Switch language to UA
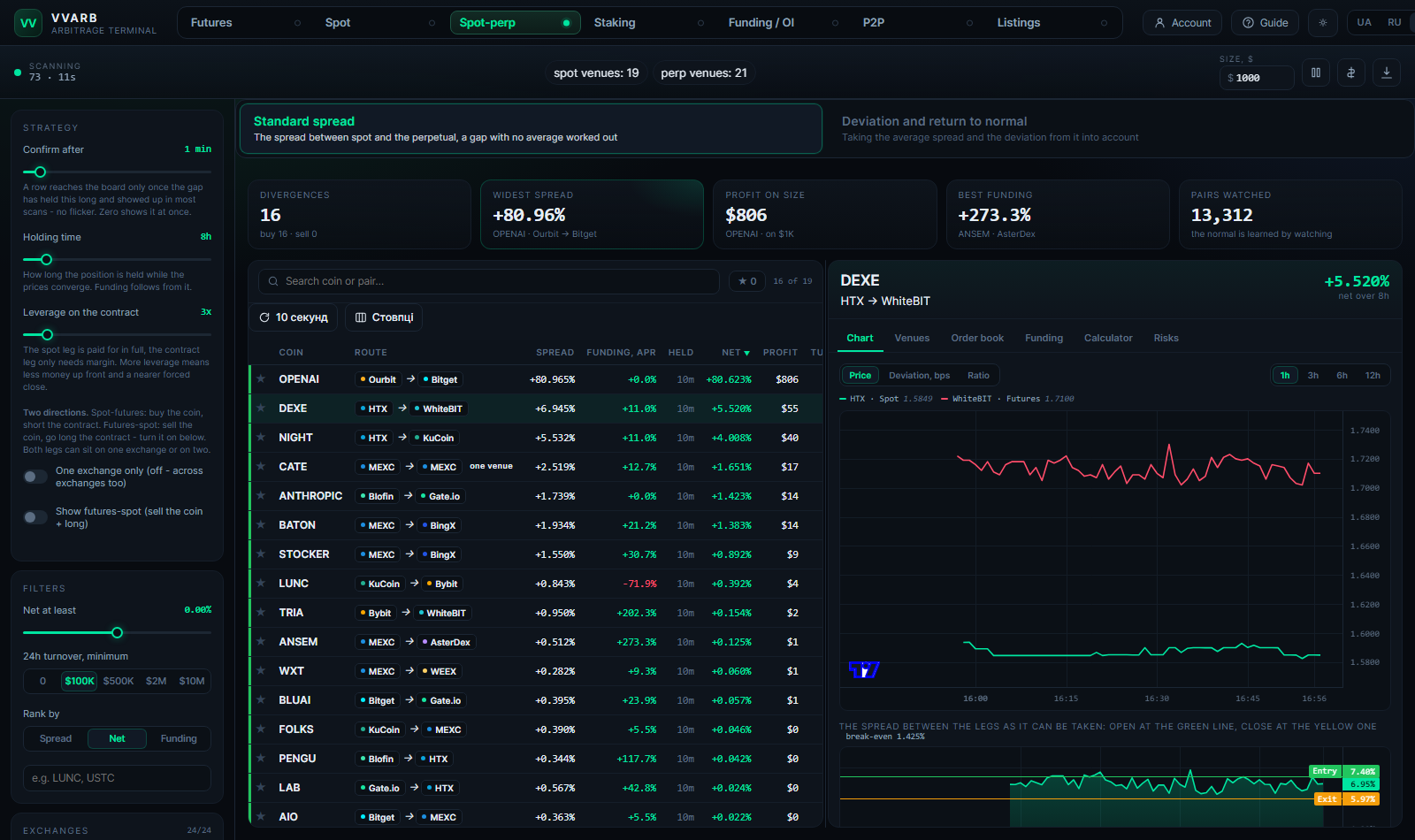The height and width of the screenshot is (840, 1415). click(x=1365, y=23)
